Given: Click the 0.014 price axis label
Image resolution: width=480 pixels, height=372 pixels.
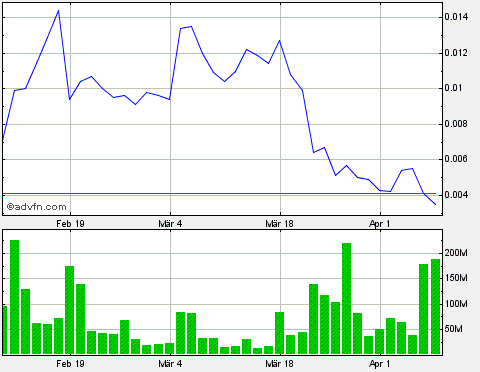Looking at the screenshot, I should (x=456, y=17).
